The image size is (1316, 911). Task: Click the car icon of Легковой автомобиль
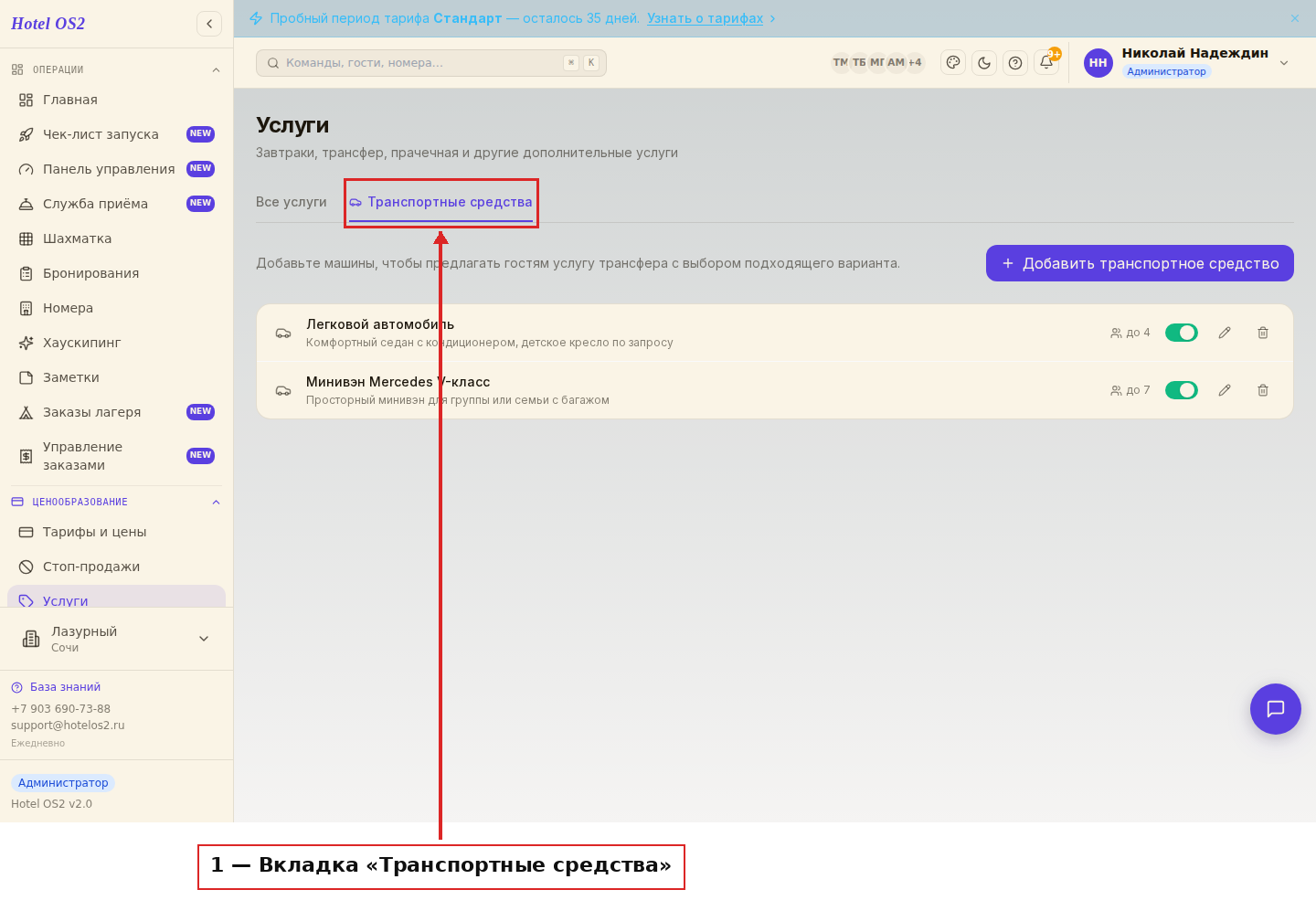pos(283,334)
